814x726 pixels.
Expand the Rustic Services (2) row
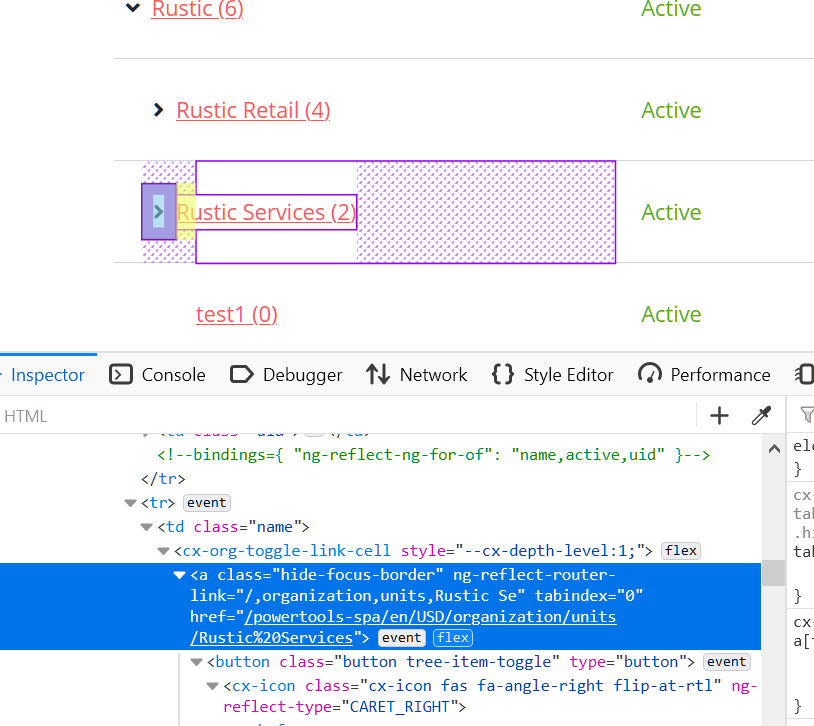click(x=159, y=212)
